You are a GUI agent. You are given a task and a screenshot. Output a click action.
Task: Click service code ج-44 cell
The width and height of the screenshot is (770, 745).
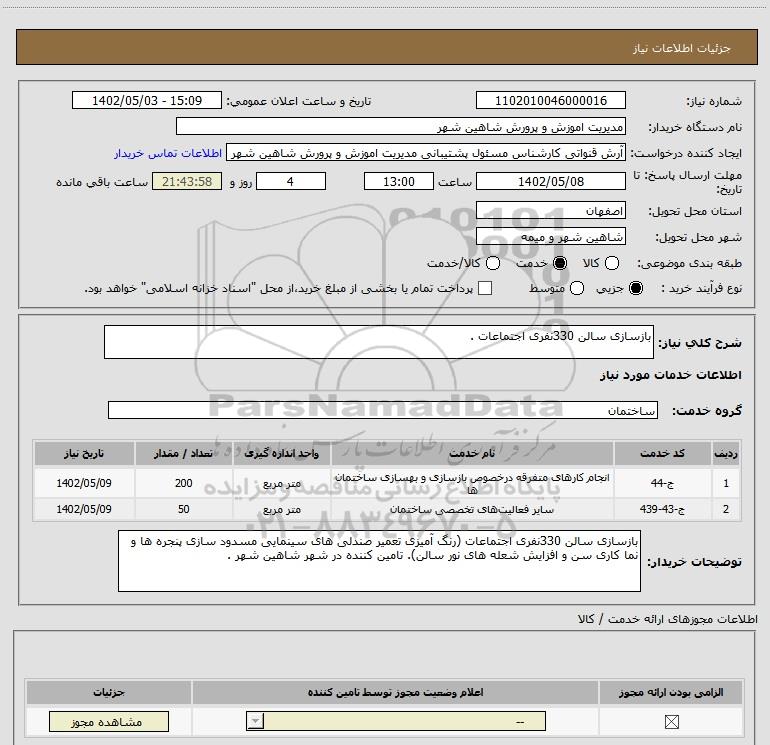point(662,483)
